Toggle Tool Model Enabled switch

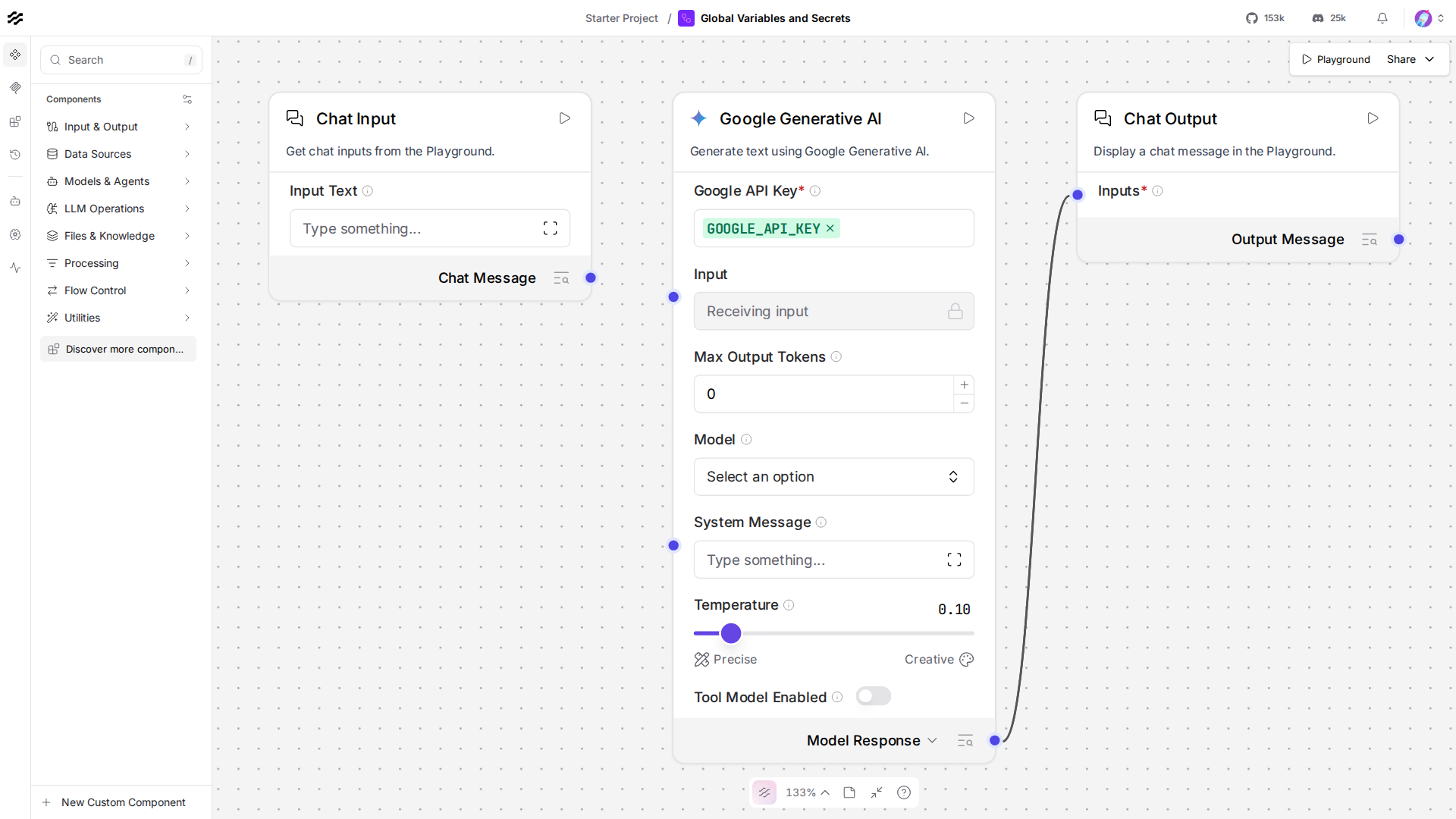click(874, 696)
